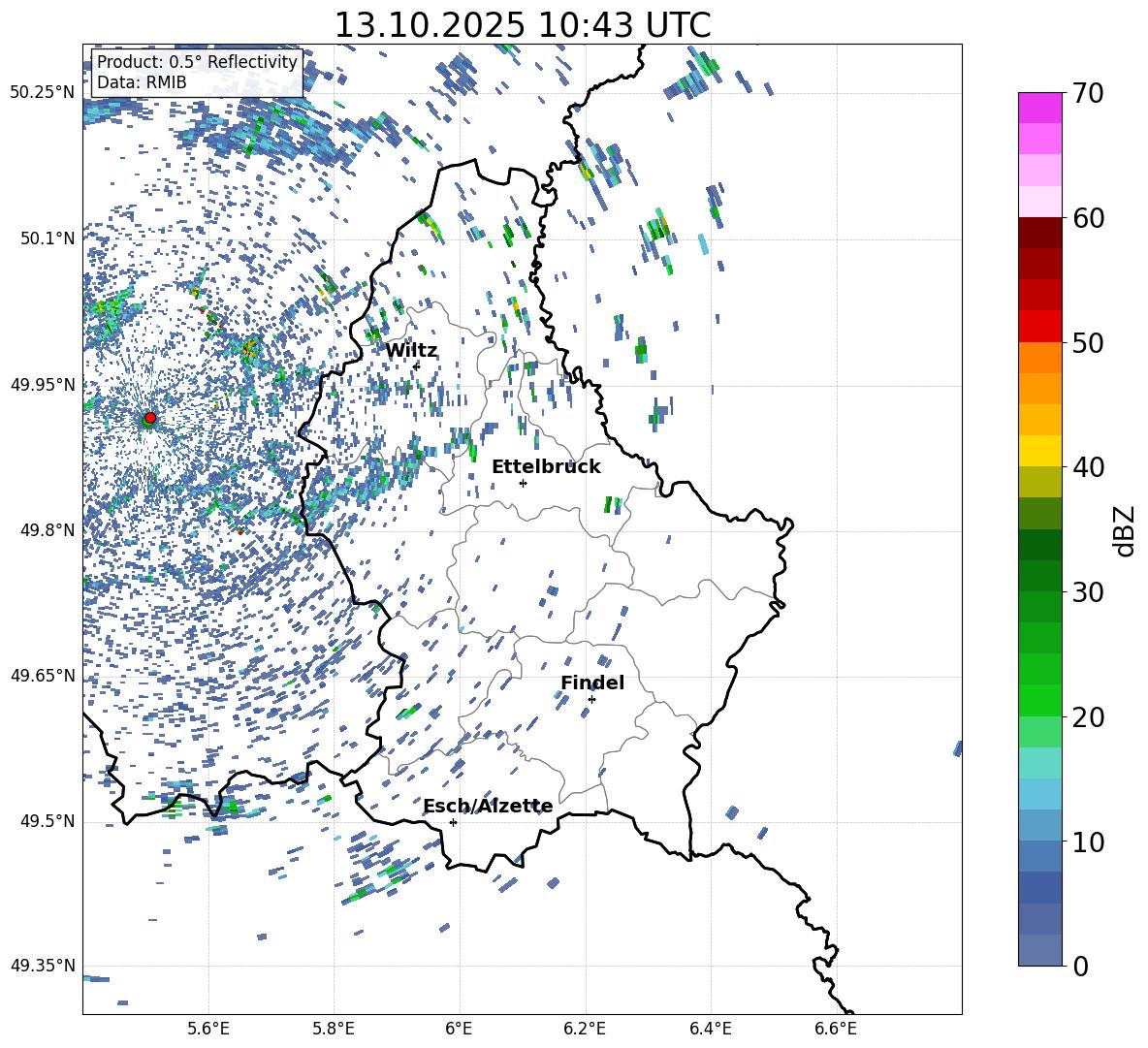The image size is (1148, 1048).
Task: Pick the magenta swatch at the colorbar top
Action: click(x=1040, y=108)
